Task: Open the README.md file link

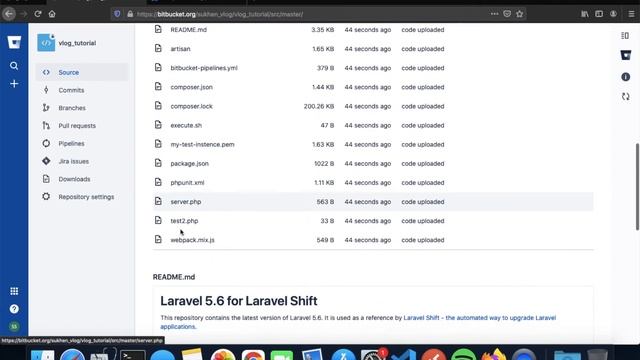Action: pos(189,30)
